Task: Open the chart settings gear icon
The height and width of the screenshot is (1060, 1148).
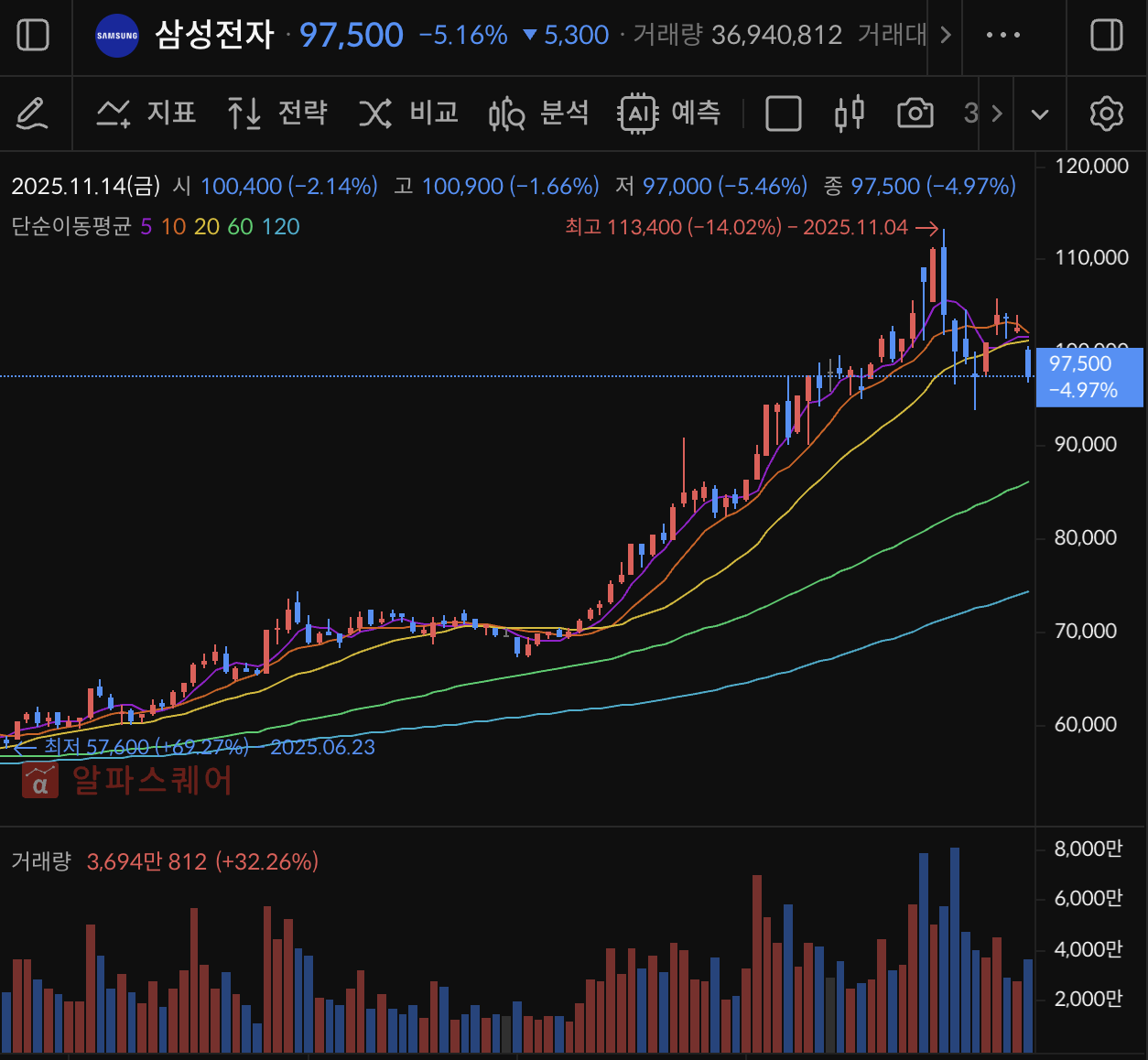Action: (x=1107, y=114)
